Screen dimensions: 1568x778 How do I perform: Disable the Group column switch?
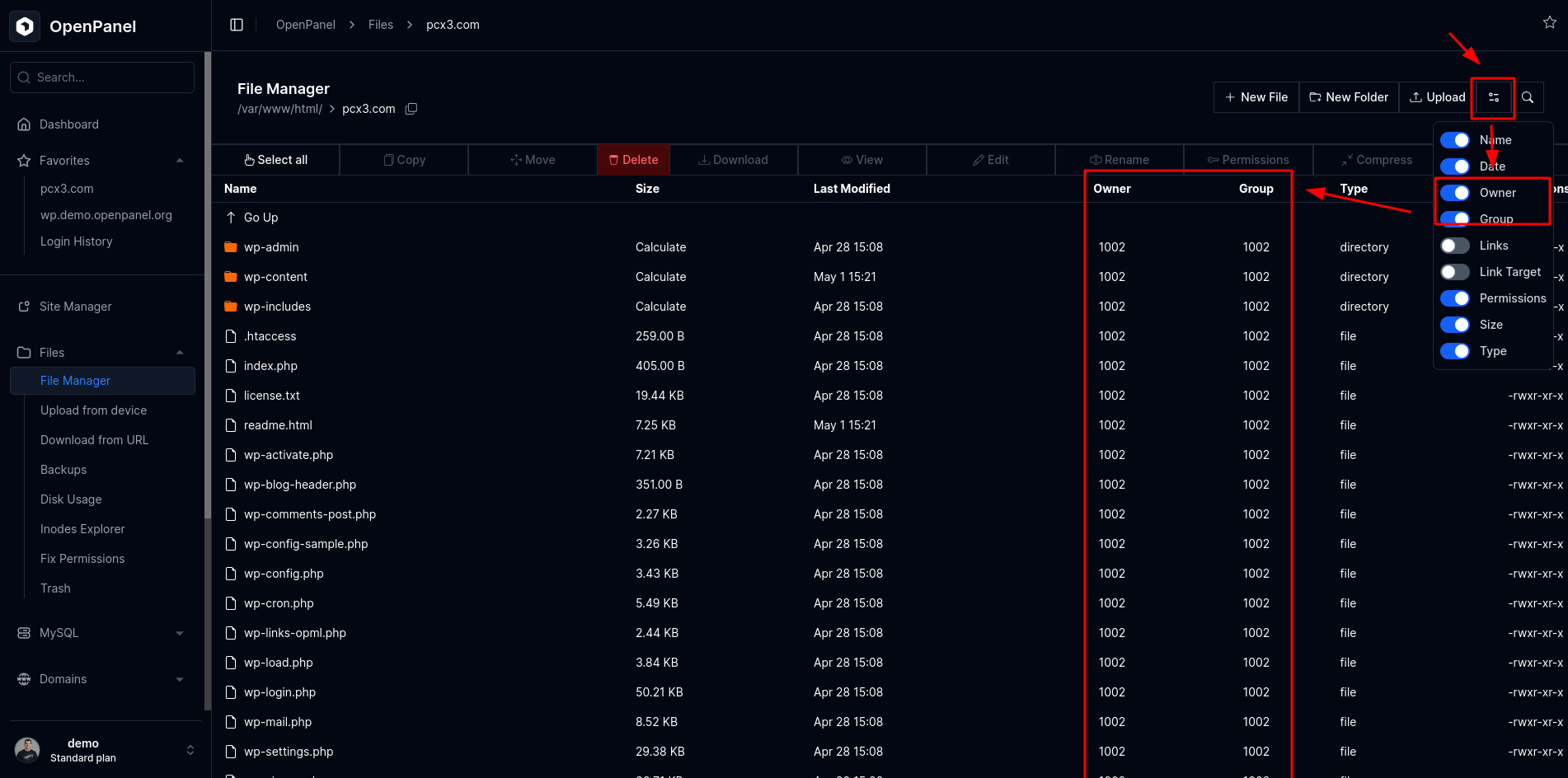(1455, 219)
